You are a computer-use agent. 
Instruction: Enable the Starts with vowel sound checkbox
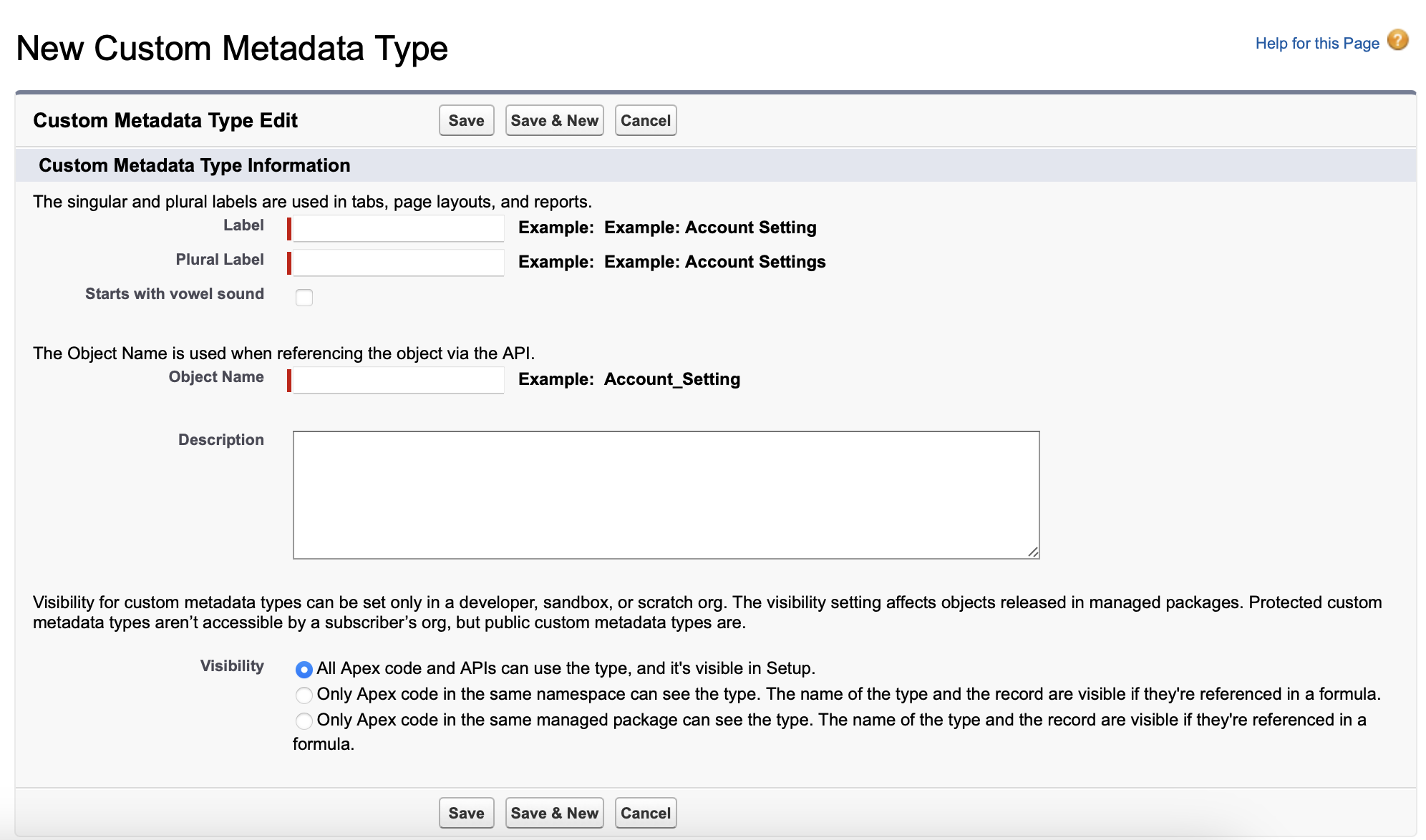click(x=304, y=297)
